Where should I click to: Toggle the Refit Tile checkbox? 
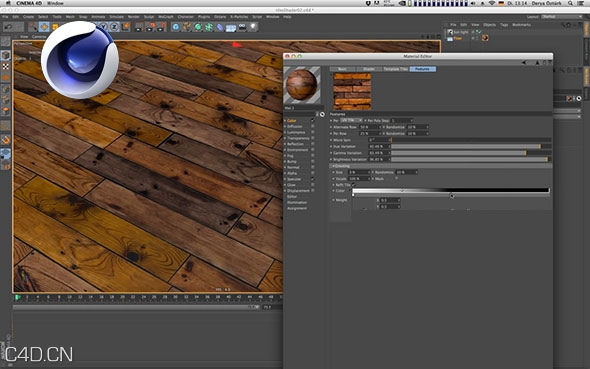(353, 185)
